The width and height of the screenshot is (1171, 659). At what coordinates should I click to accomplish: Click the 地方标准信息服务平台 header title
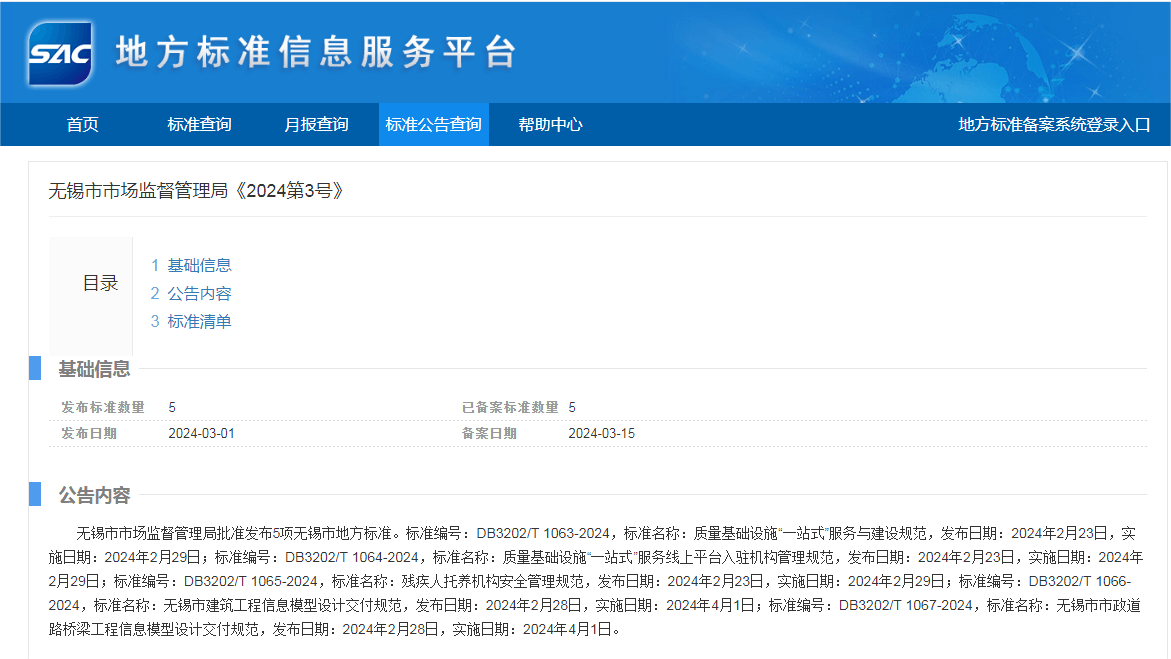pos(315,52)
